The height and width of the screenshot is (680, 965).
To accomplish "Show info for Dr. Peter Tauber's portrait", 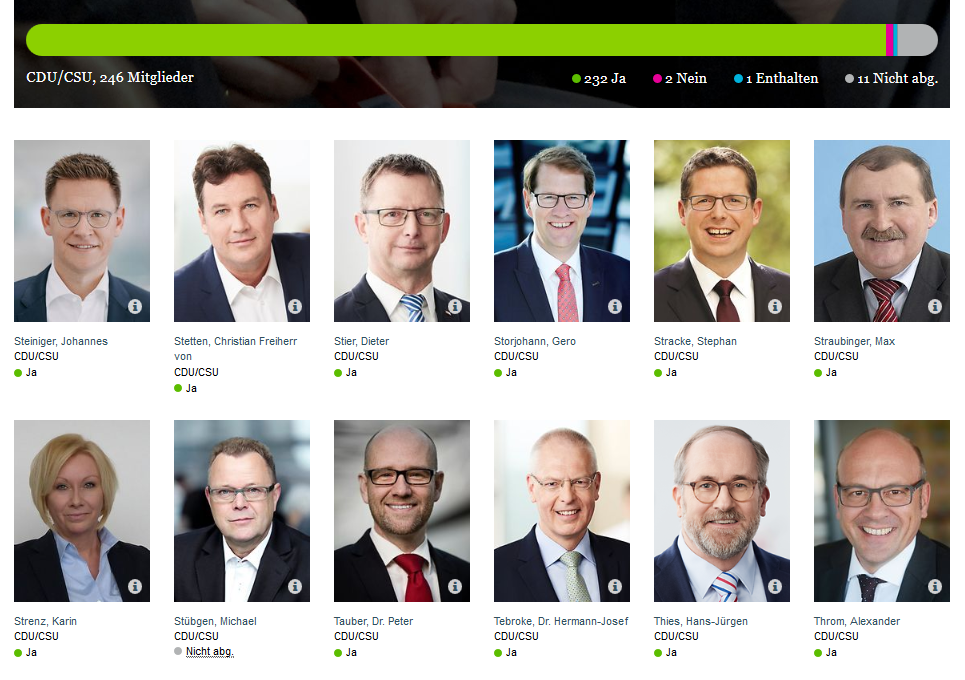I will 455,586.
